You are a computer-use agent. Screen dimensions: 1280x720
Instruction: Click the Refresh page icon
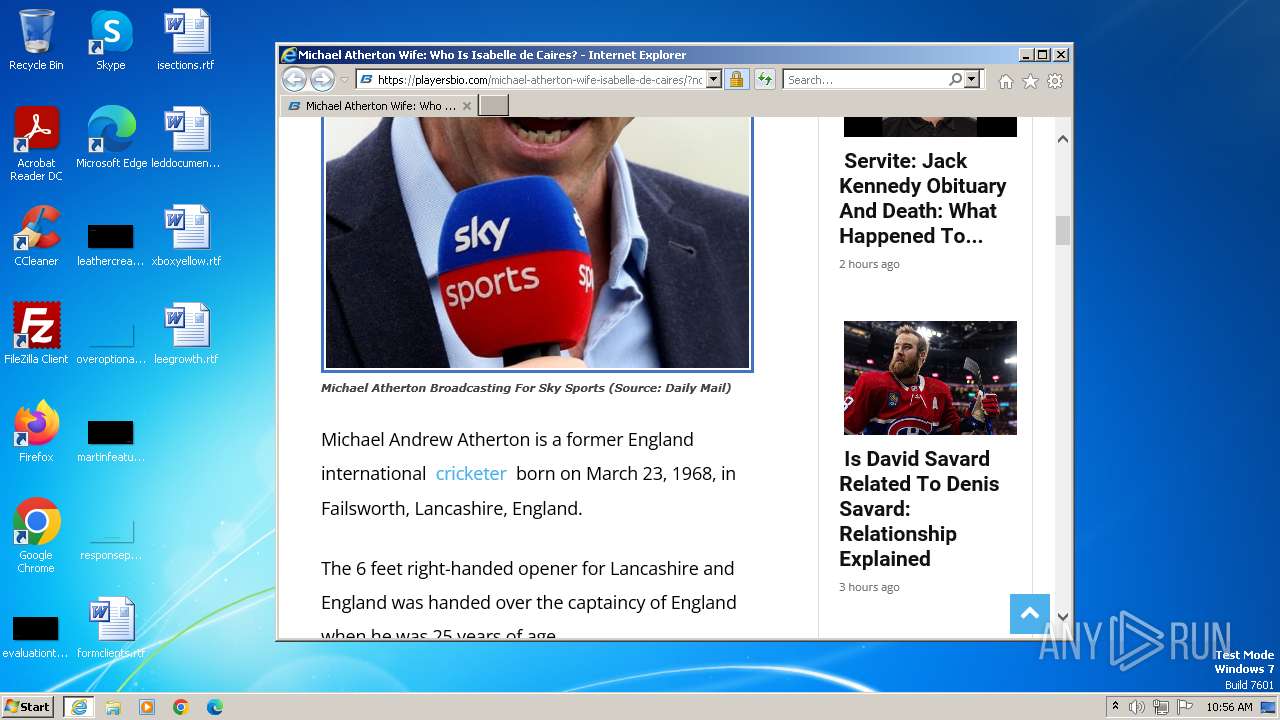coord(765,80)
